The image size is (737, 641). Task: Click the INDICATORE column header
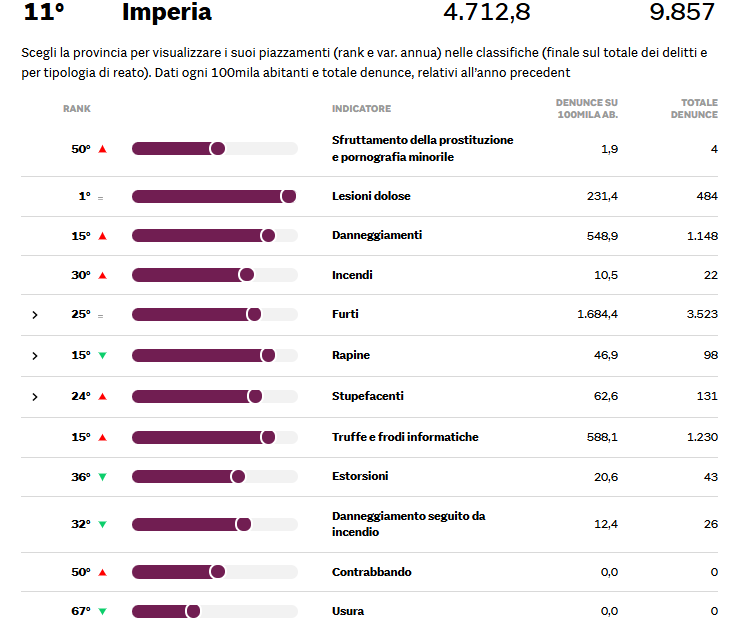(361, 108)
